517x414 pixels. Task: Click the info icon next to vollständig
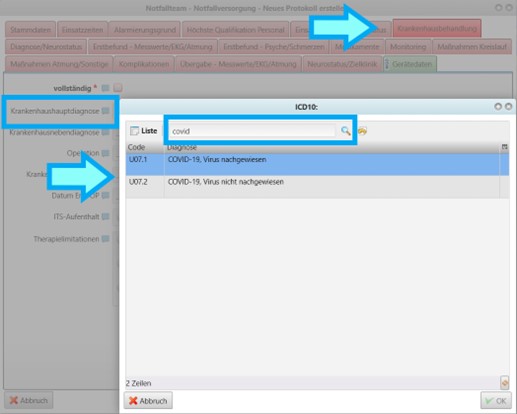[105, 88]
